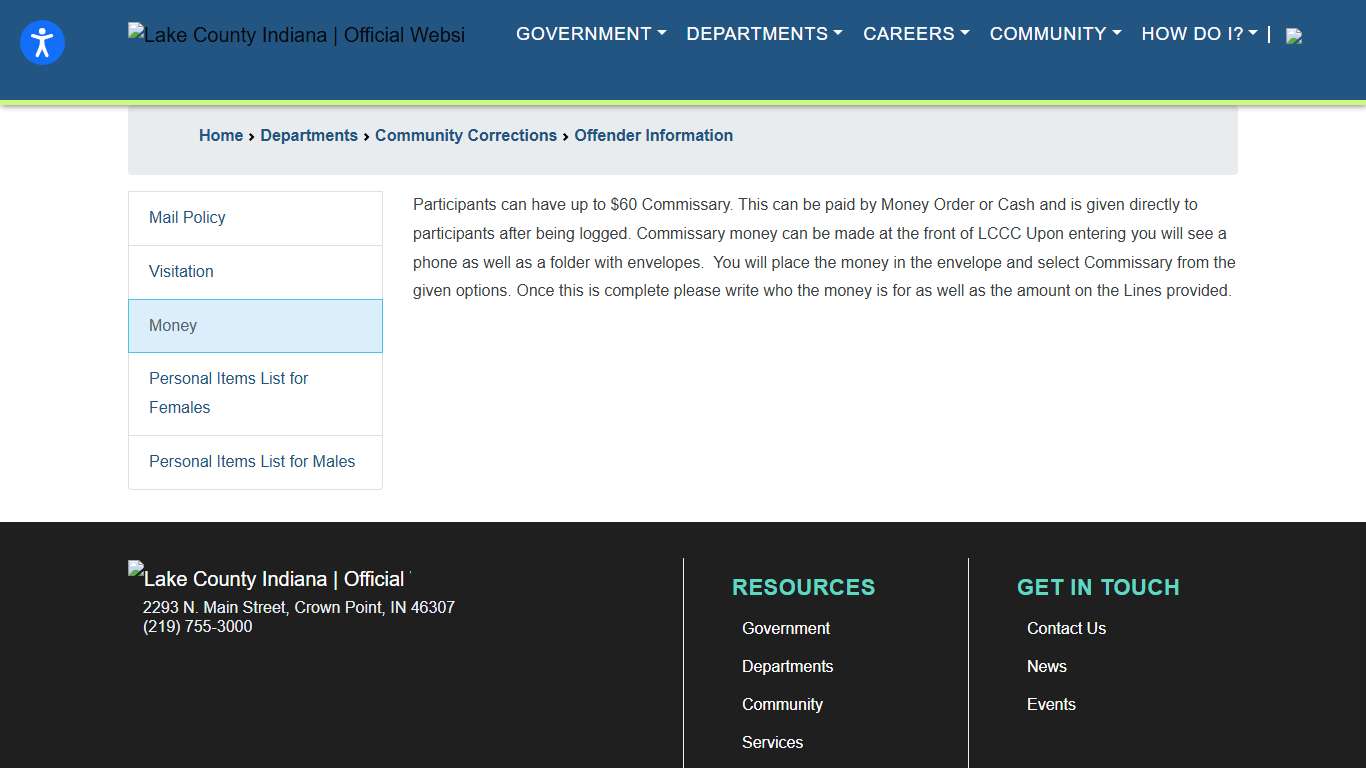1366x768 pixels.
Task: Select the Money sidebar item
Action: click(173, 326)
